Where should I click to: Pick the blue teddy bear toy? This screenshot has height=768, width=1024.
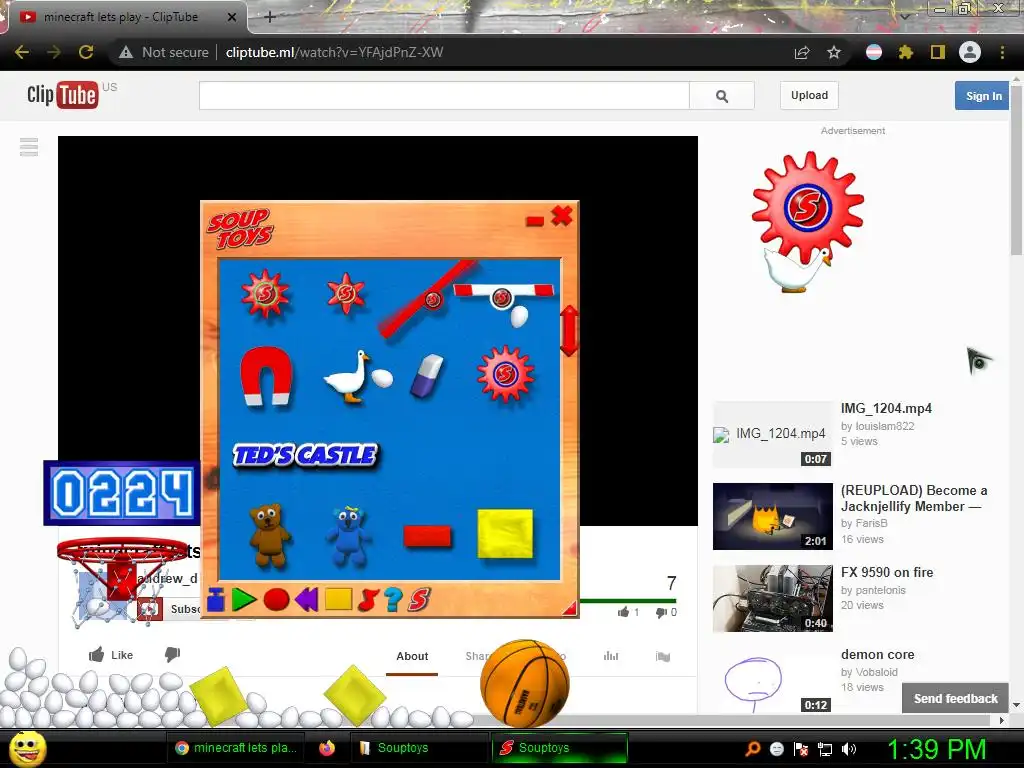[x=348, y=535]
